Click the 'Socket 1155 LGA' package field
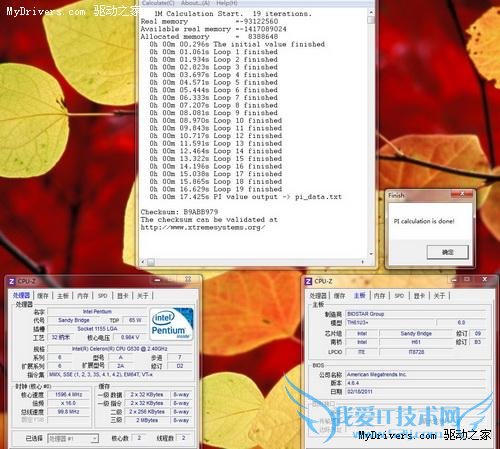Image resolution: width=500 pixels, height=449 pixels. pyautogui.click(x=97, y=329)
